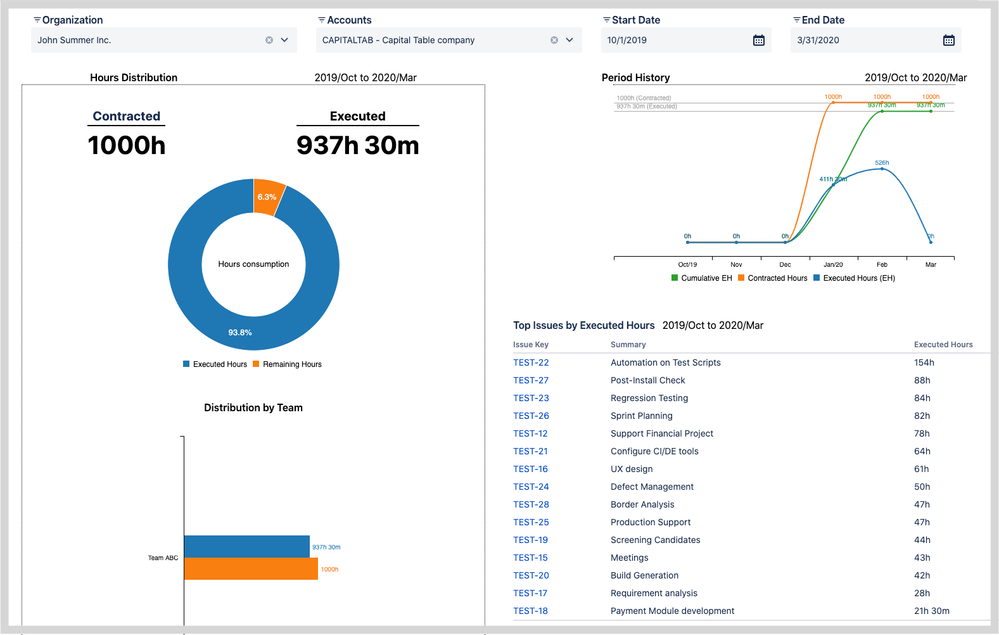This screenshot has height=635, width=999.
Task: Open issue TEST-16 link
Action: point(530,469)
